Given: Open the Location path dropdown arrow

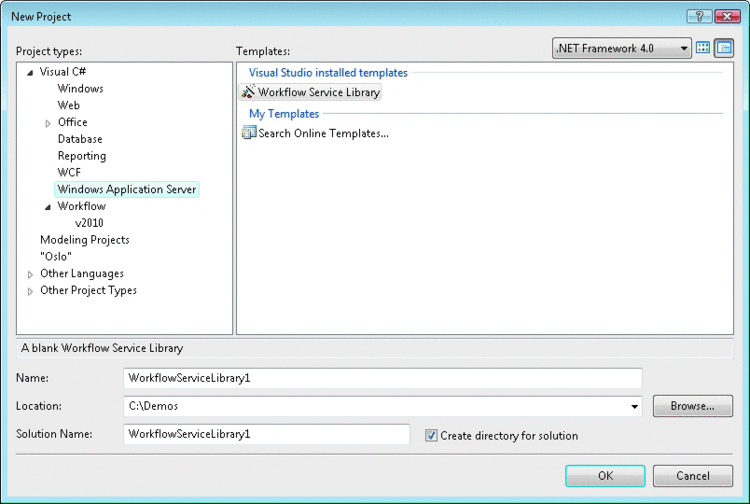Looking at the screenshot, I should [x=634, y=406].
